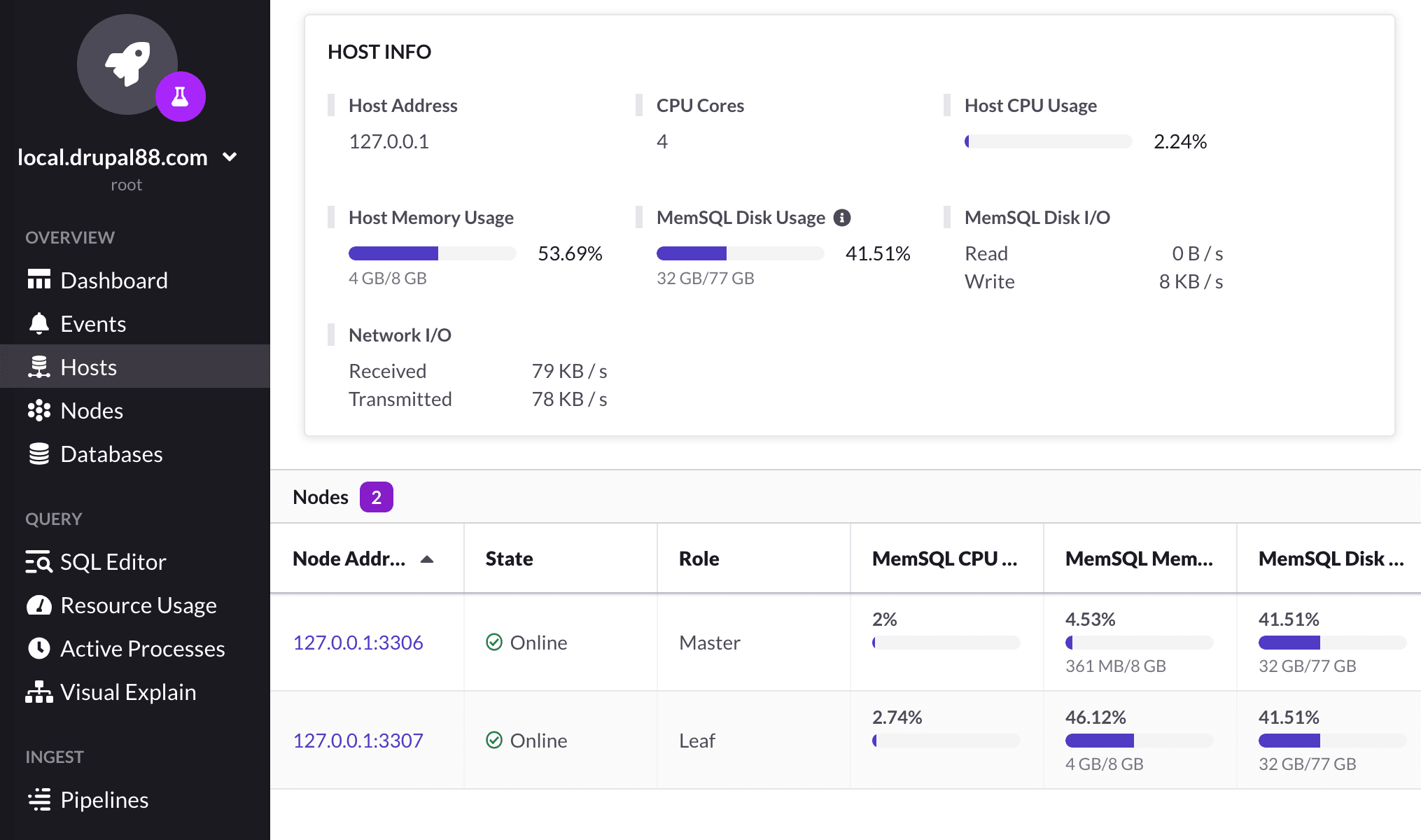Click the SQL Editor icon
This screenshot has width=1421, height=840.
pos(39,561)
